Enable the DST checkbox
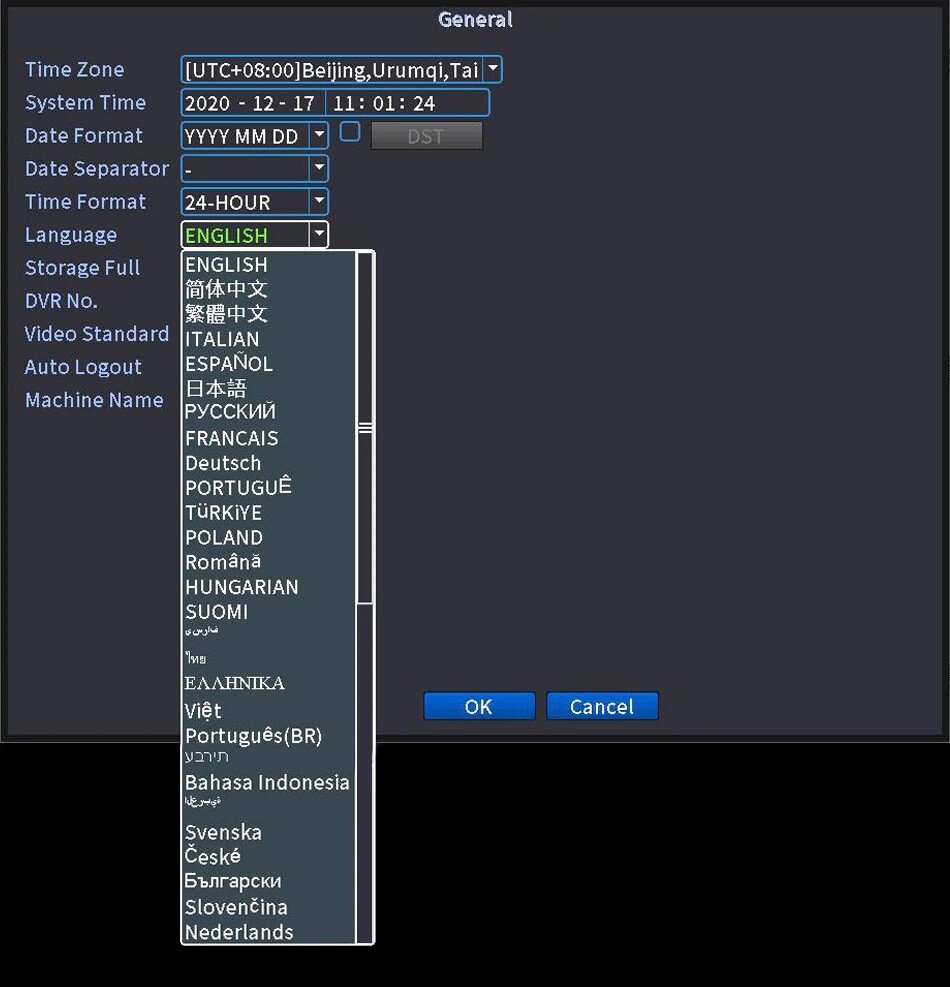 [350, 132]
